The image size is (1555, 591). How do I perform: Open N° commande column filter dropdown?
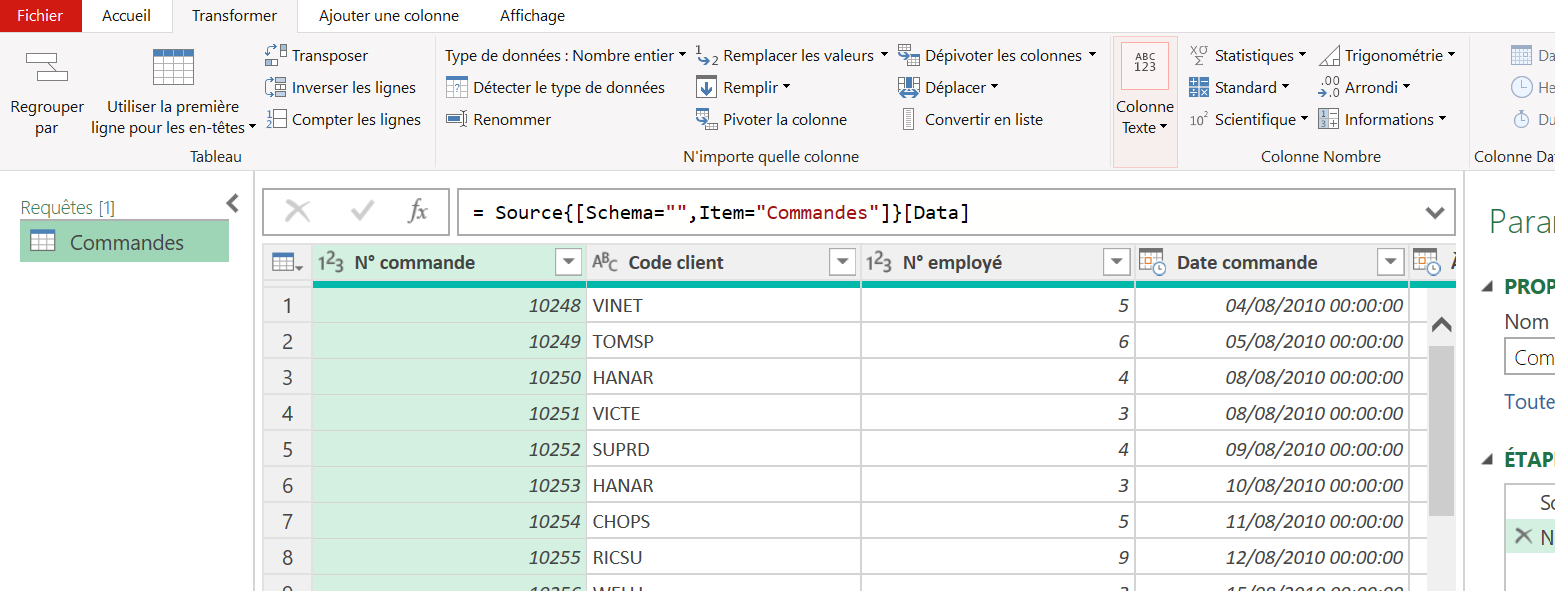point(568,262)
